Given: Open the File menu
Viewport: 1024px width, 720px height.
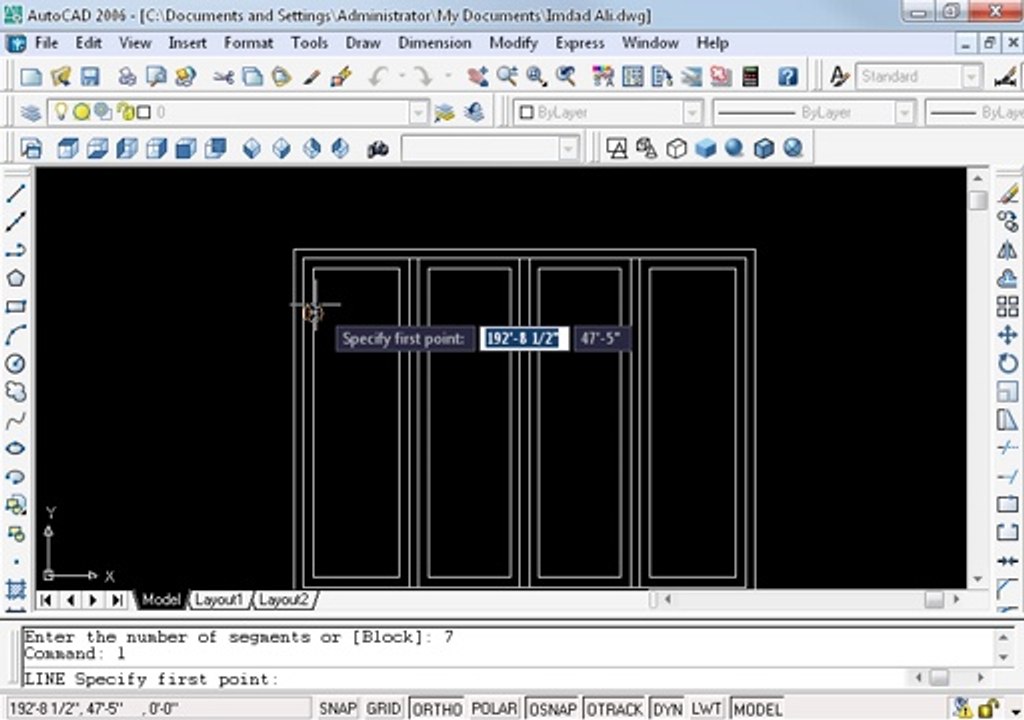Looking at the screenshot, I should pyautogui.click(x=46, y=43).
